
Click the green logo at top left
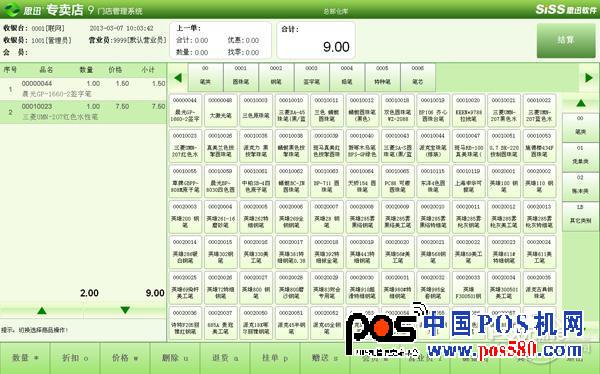pos(11,9)
